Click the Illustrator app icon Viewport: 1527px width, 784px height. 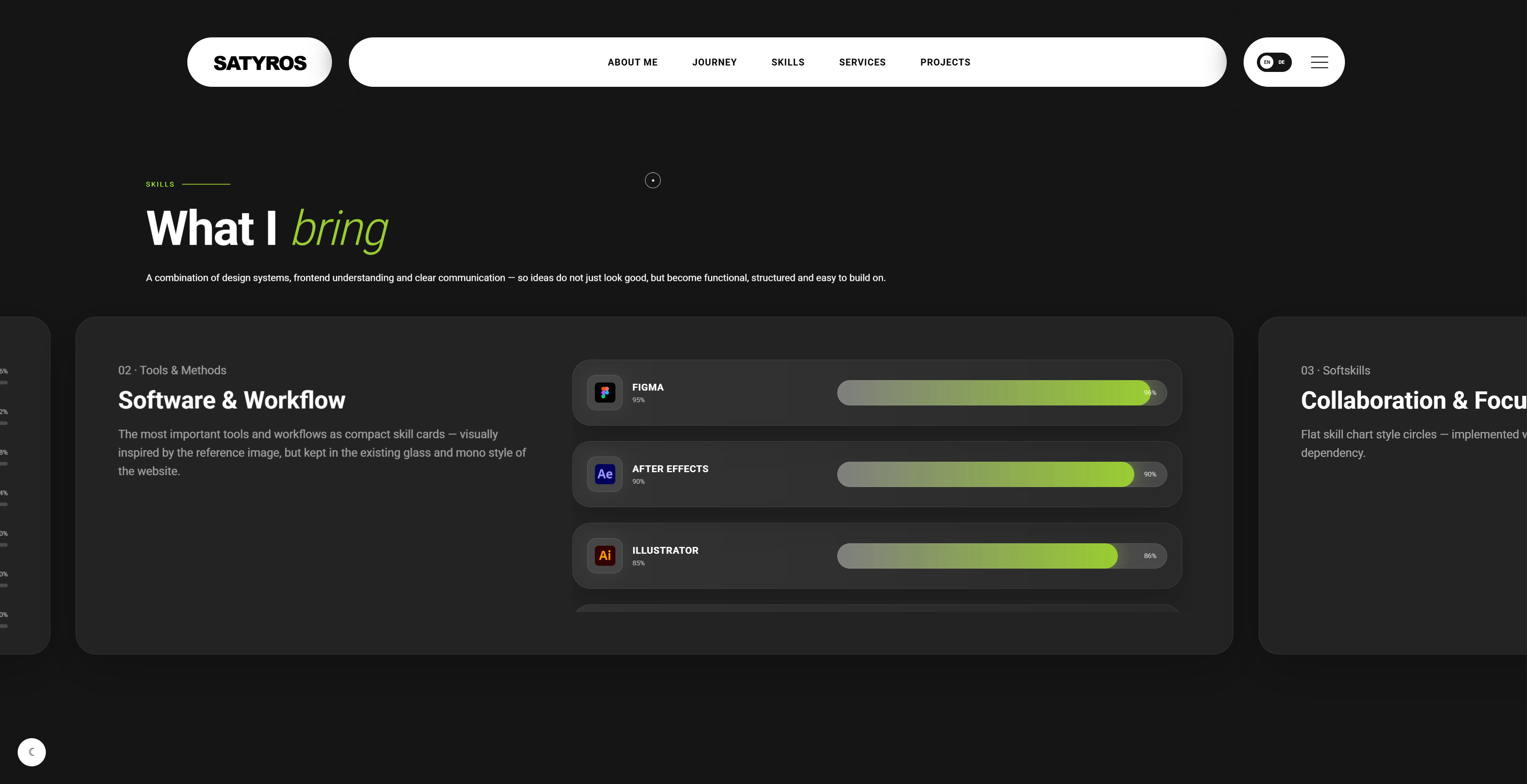coord(605,556)
